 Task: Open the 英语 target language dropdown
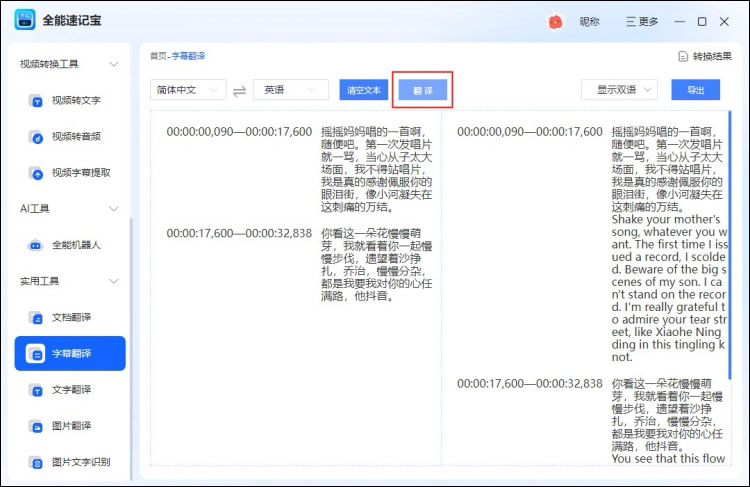290,90
